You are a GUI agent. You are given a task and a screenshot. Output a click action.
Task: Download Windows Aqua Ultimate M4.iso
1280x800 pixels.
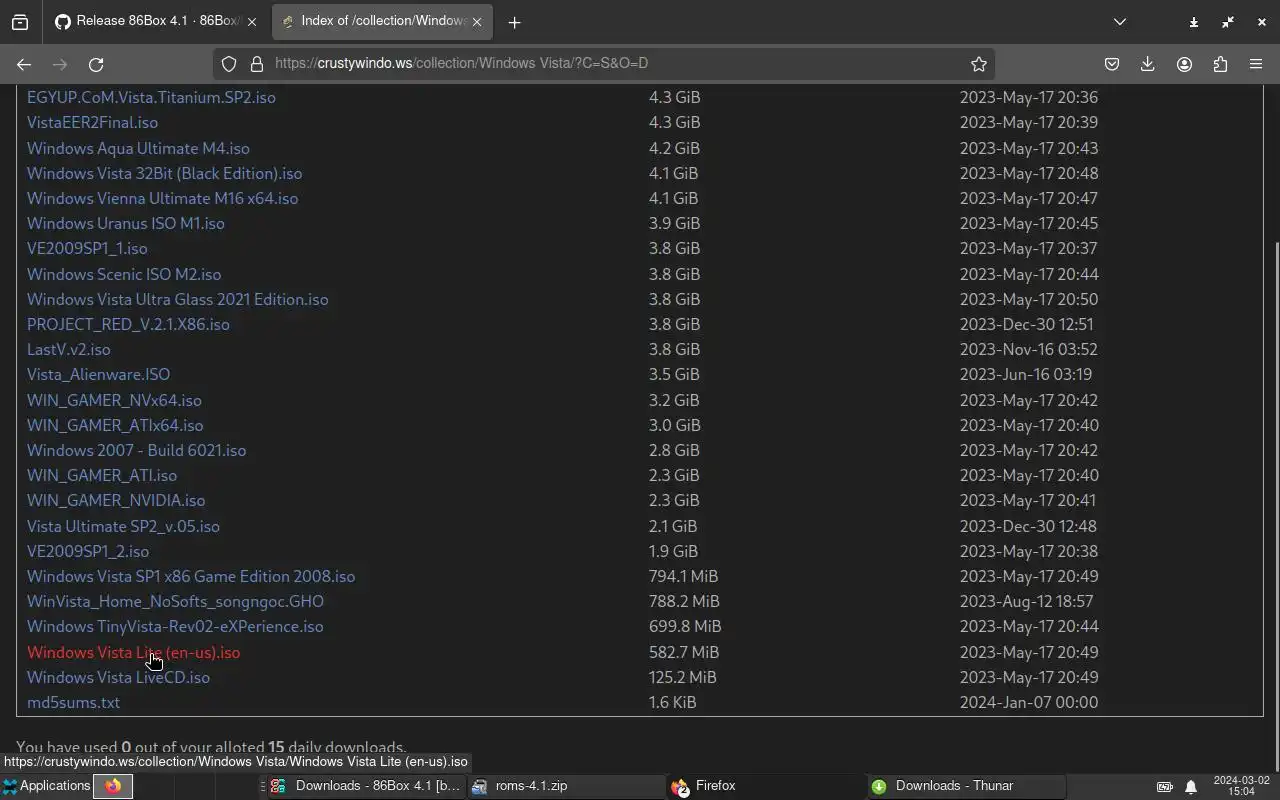[x=138, y=148]
